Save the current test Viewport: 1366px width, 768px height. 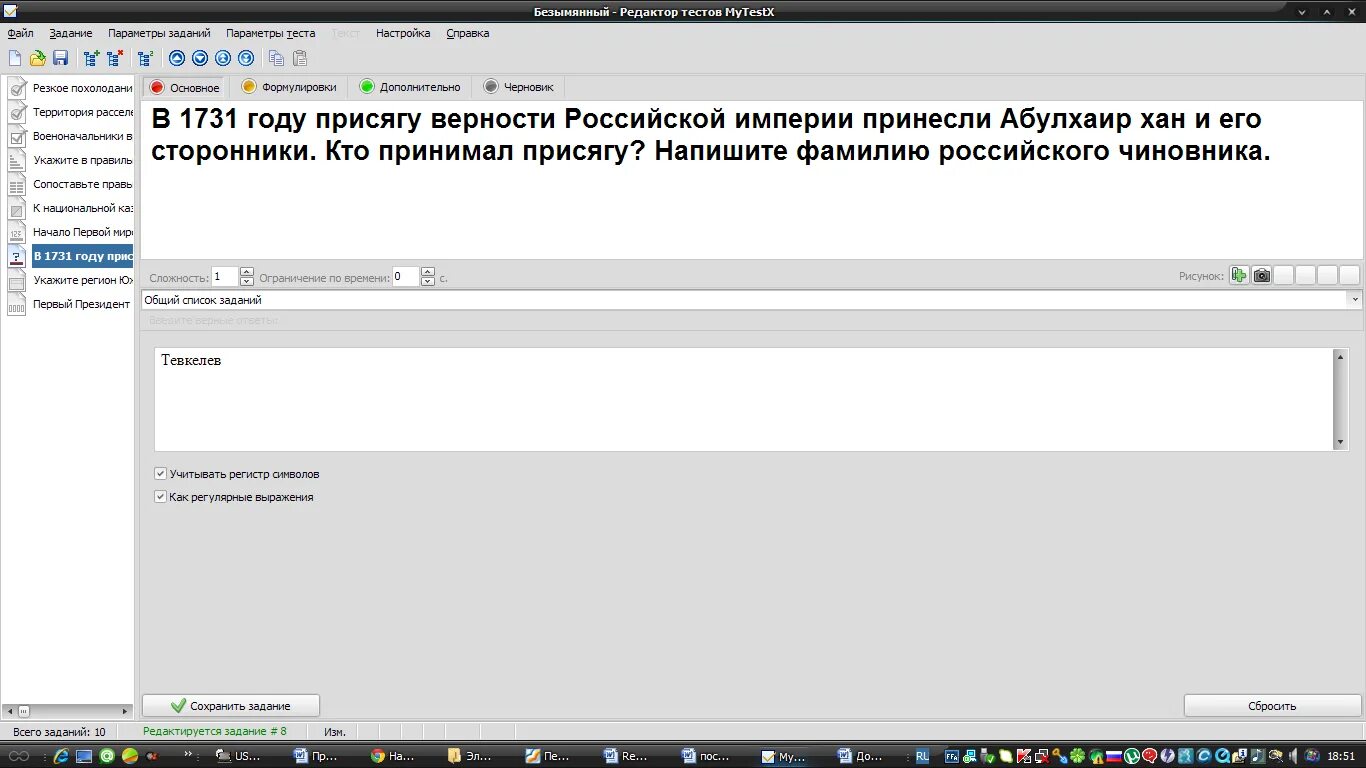60,58
